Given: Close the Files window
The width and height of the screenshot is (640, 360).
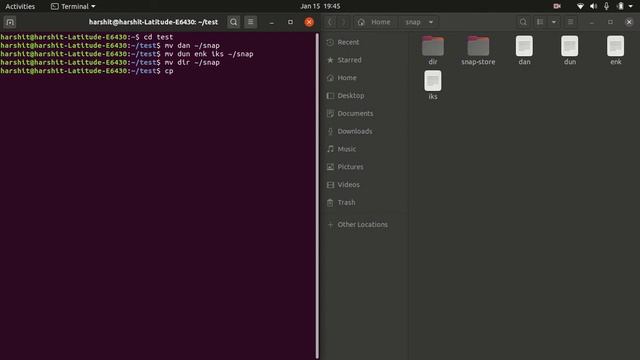Looking at the screenshot, I should [x=629, y=22].
